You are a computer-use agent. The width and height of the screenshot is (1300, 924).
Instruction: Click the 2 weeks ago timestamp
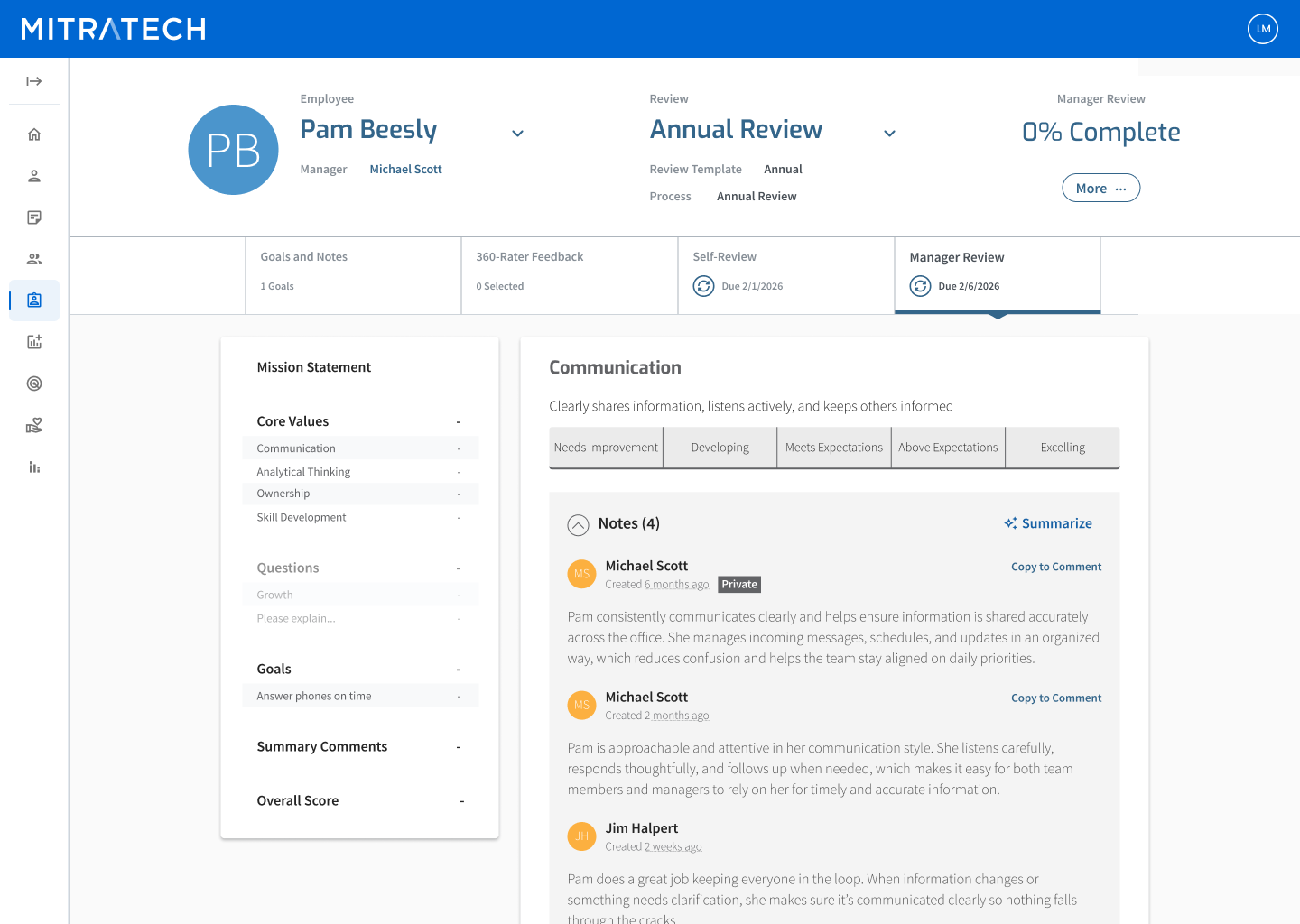(673, 847)
